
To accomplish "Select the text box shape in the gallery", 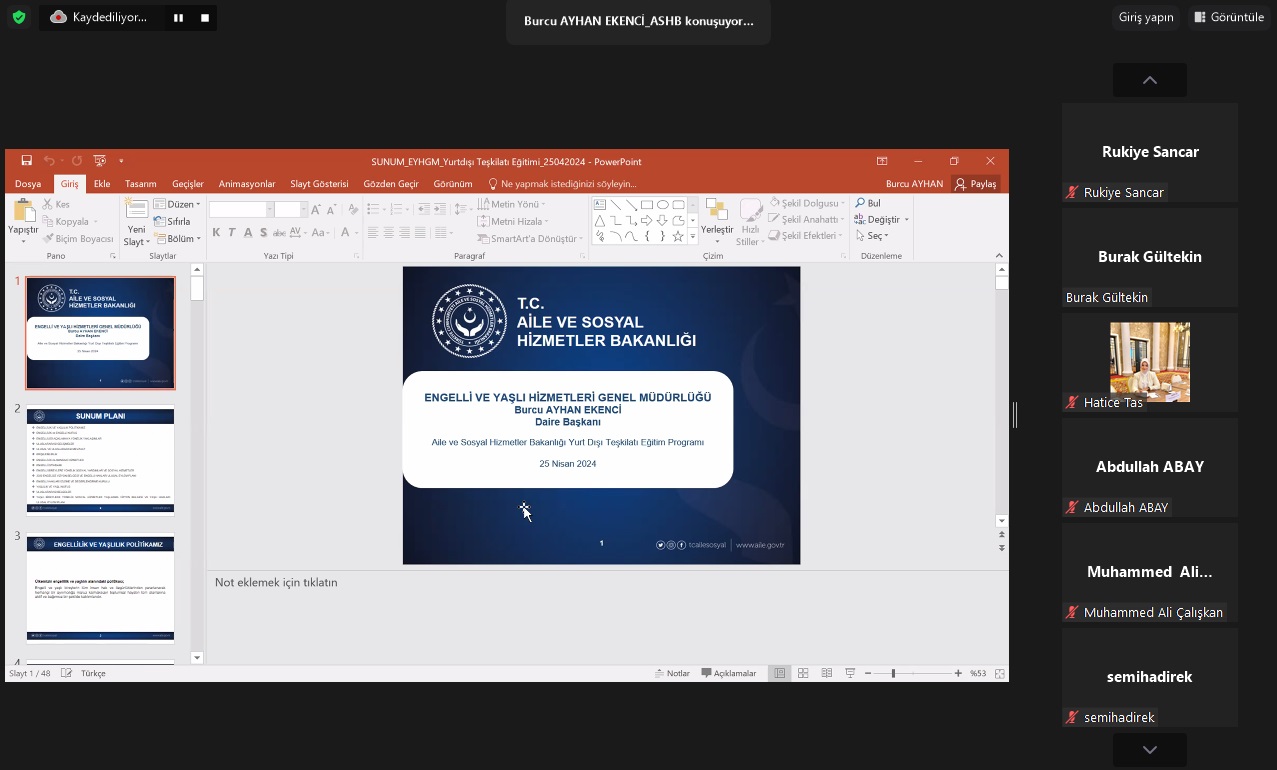I will (600, 205).
